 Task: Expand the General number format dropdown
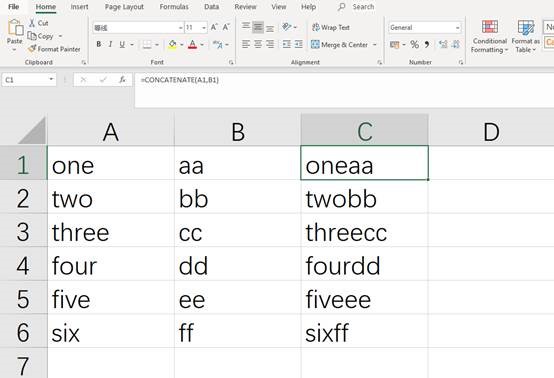click(x=458, y=28)
